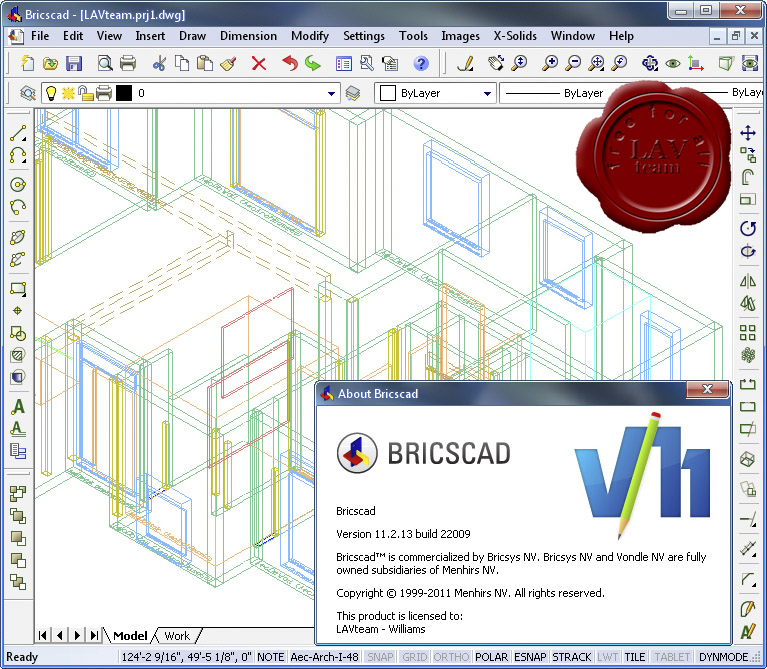The height and width of the screenshot is (669, 767).
Task: Select the Model tab
Action: [130, 636]
